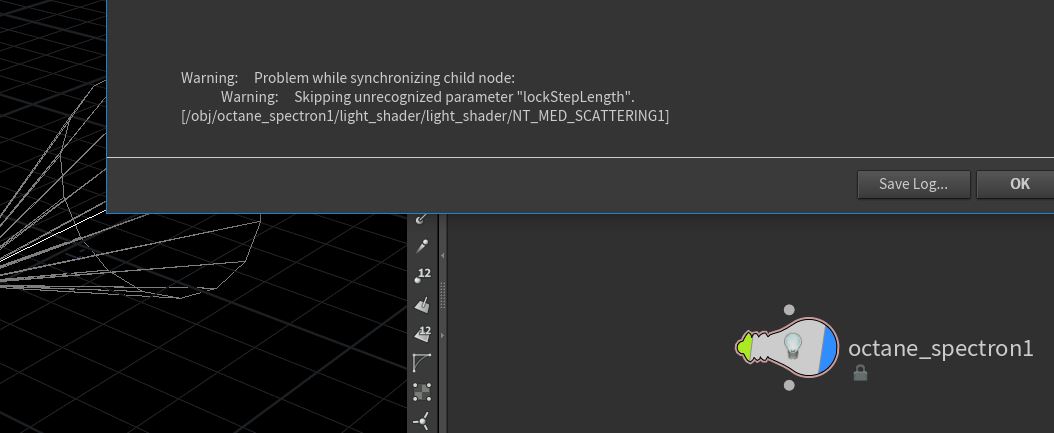
Task: Select the pin-shaped point tool icon
Action: pos(422,246)
